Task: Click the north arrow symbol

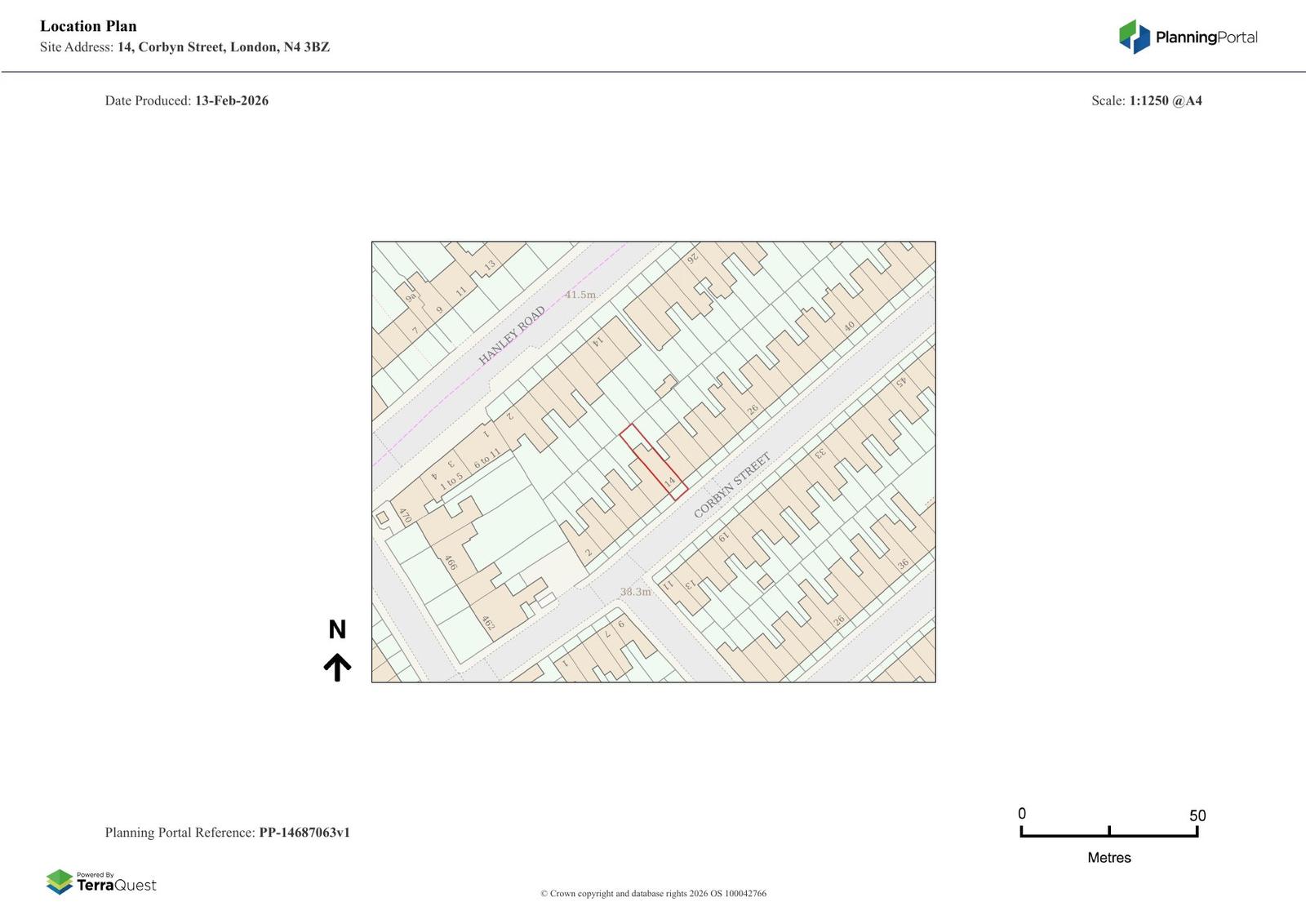Action: 337,667
